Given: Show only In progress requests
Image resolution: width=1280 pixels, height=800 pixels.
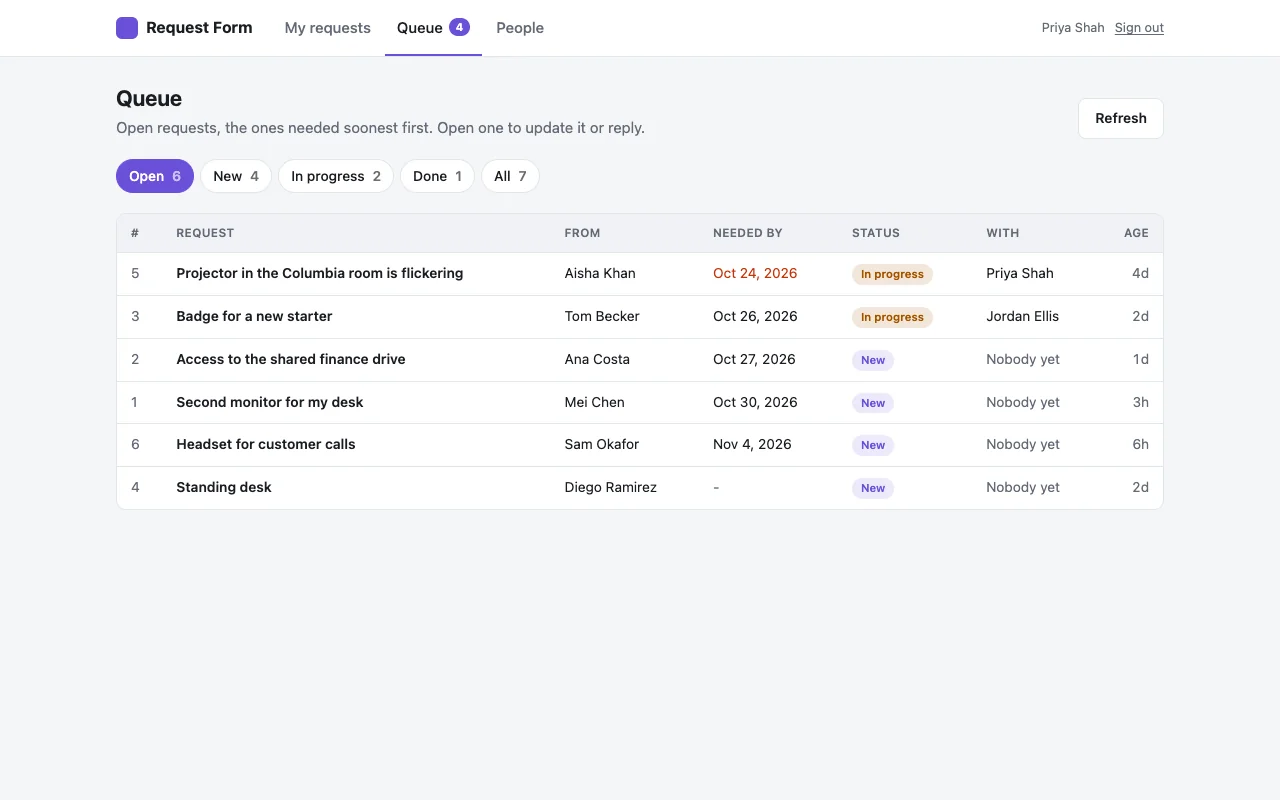Looking at the screenshot, I should [x=336, y=176].
